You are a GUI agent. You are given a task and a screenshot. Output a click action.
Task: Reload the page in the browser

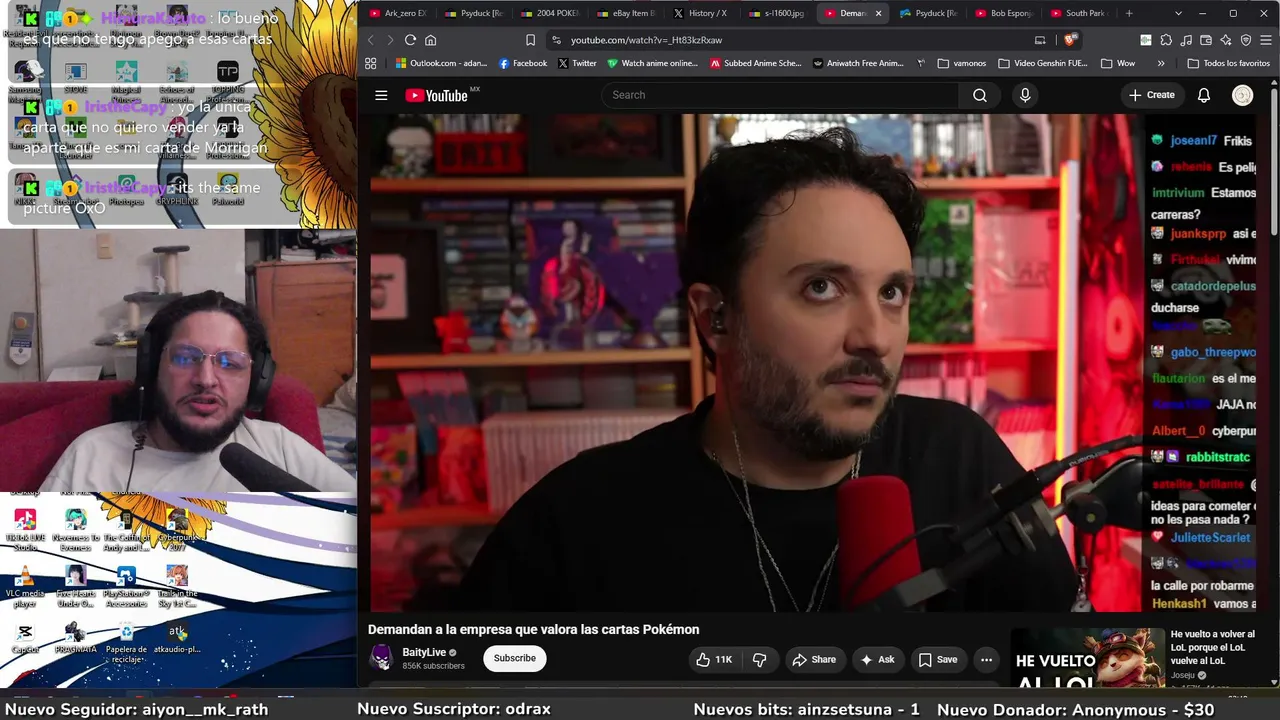click(410, 40)
